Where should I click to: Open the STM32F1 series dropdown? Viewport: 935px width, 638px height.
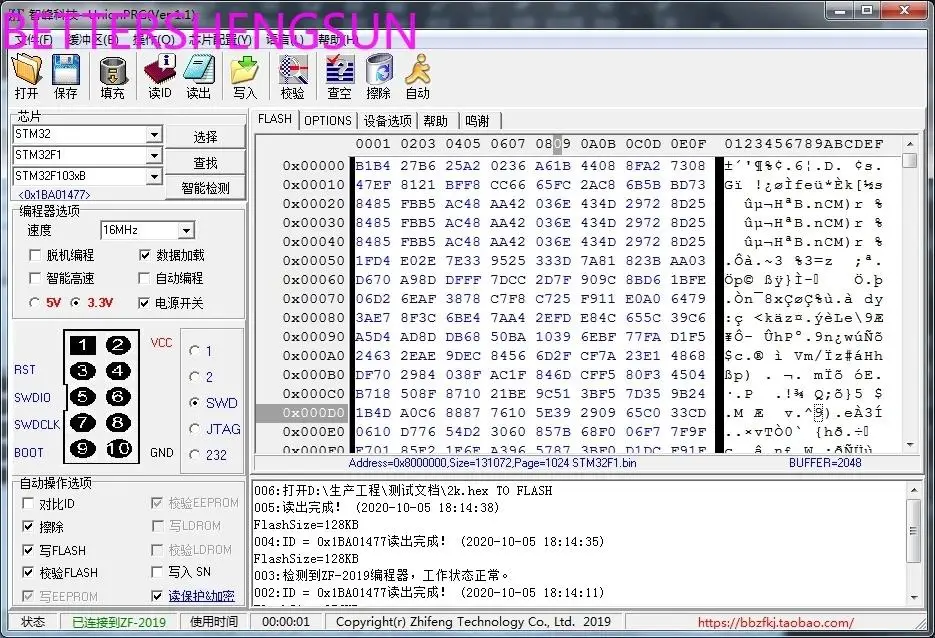(x=154, y=155)
